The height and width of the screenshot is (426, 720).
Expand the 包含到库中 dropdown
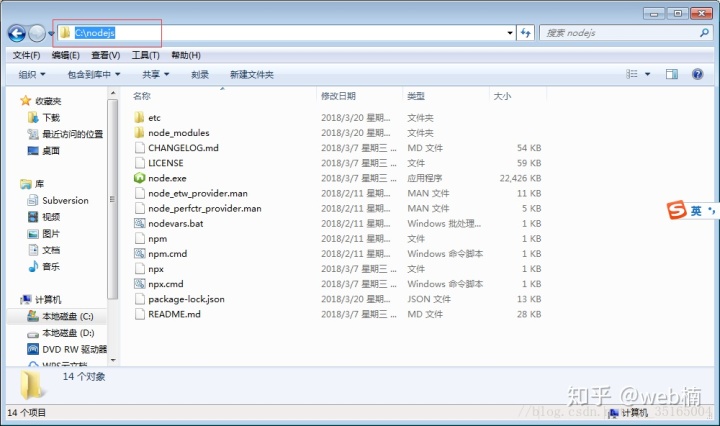click(x=94, y=74)
